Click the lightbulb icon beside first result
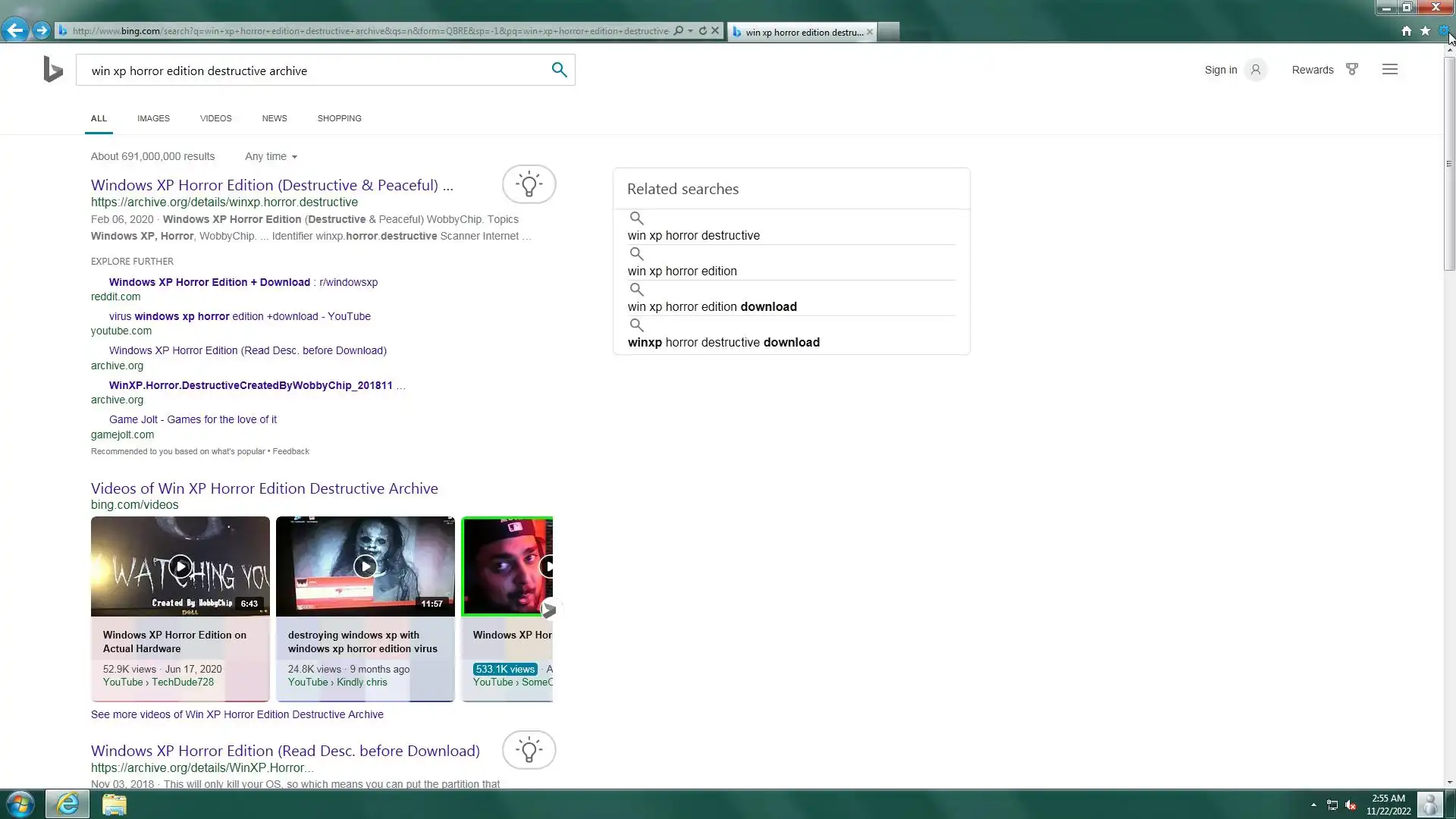 point(529,184)
